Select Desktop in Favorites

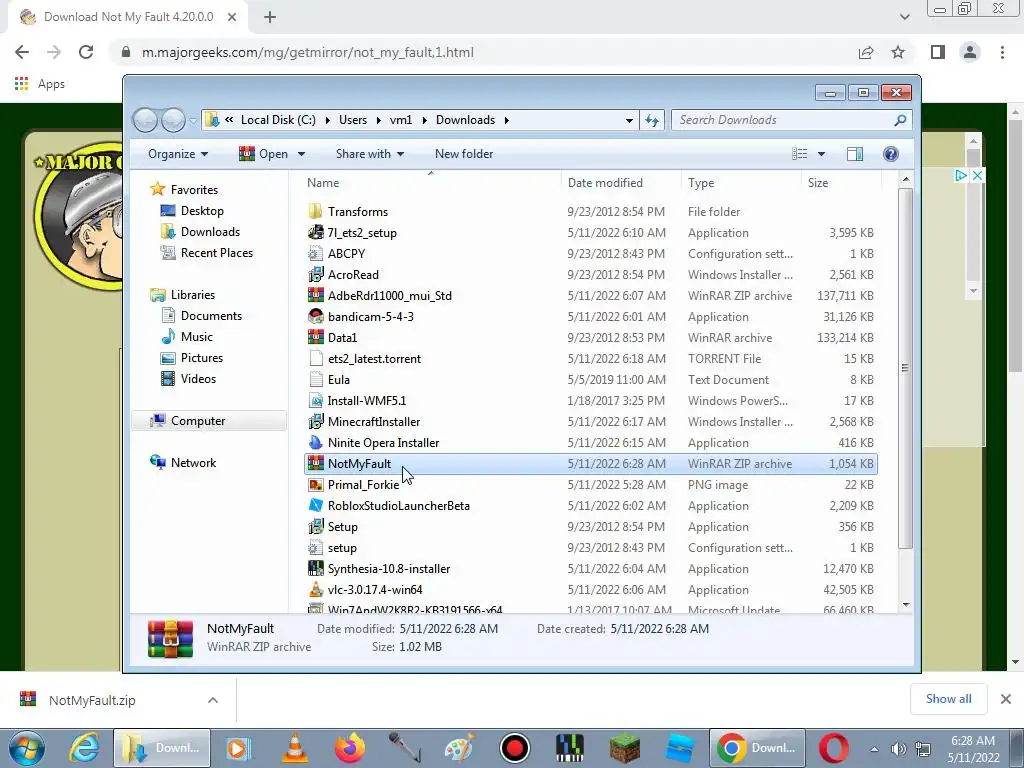(202, 211)
